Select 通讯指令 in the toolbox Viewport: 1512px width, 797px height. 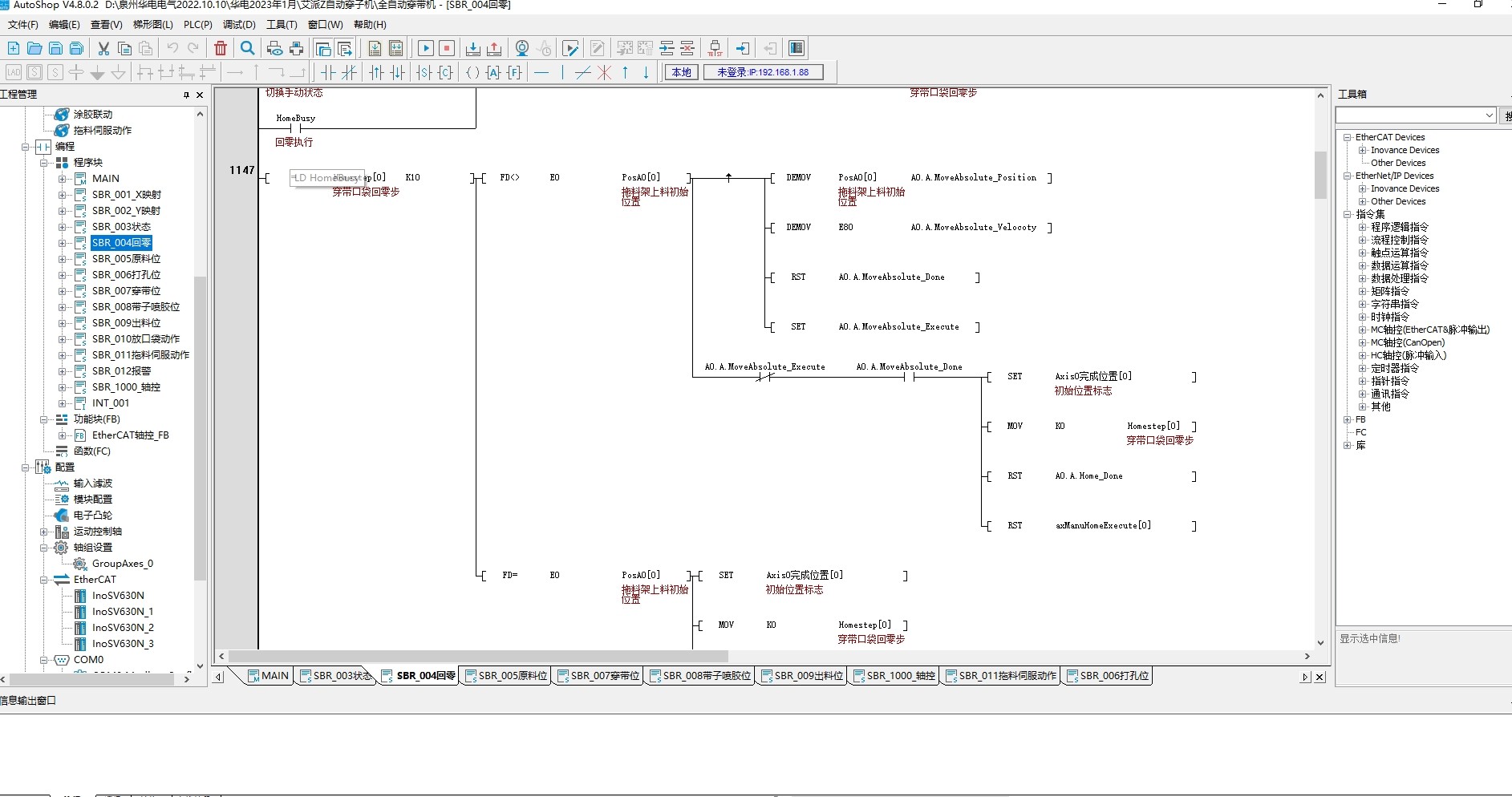(1389, 394)
